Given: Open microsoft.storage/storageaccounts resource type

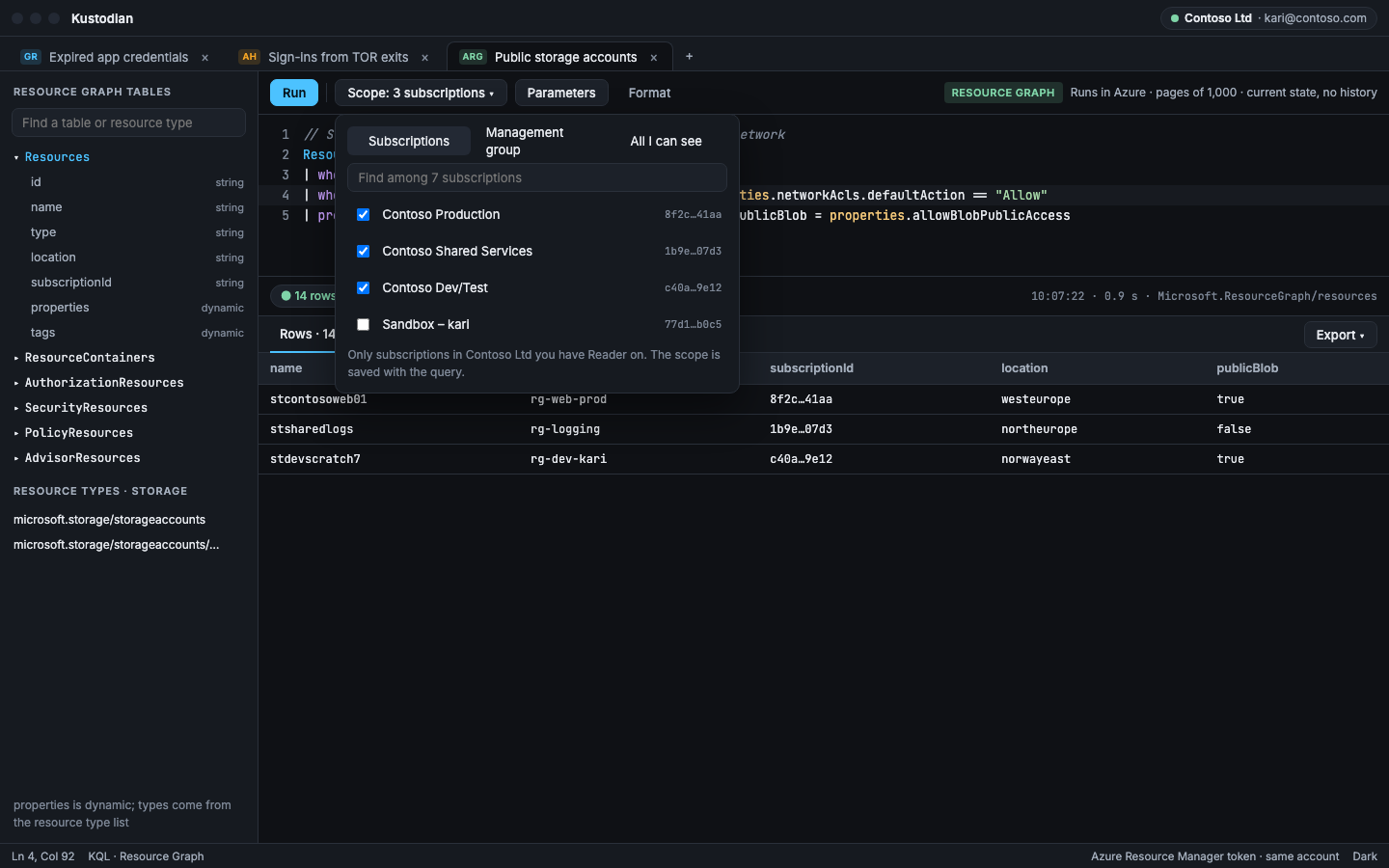Looking at the screenshot, I should click(109, 520).
